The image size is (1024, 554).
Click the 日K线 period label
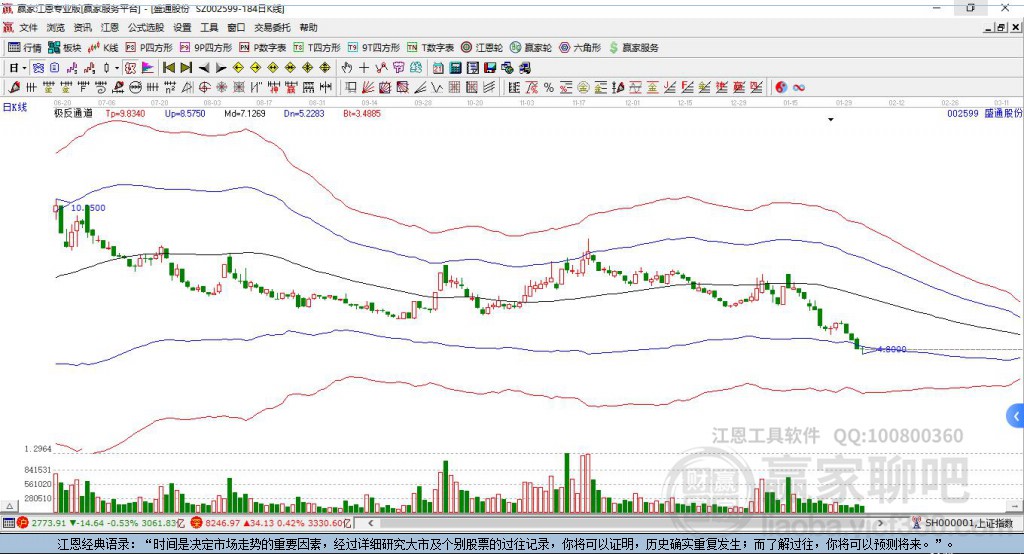click(x=15, y=107)
